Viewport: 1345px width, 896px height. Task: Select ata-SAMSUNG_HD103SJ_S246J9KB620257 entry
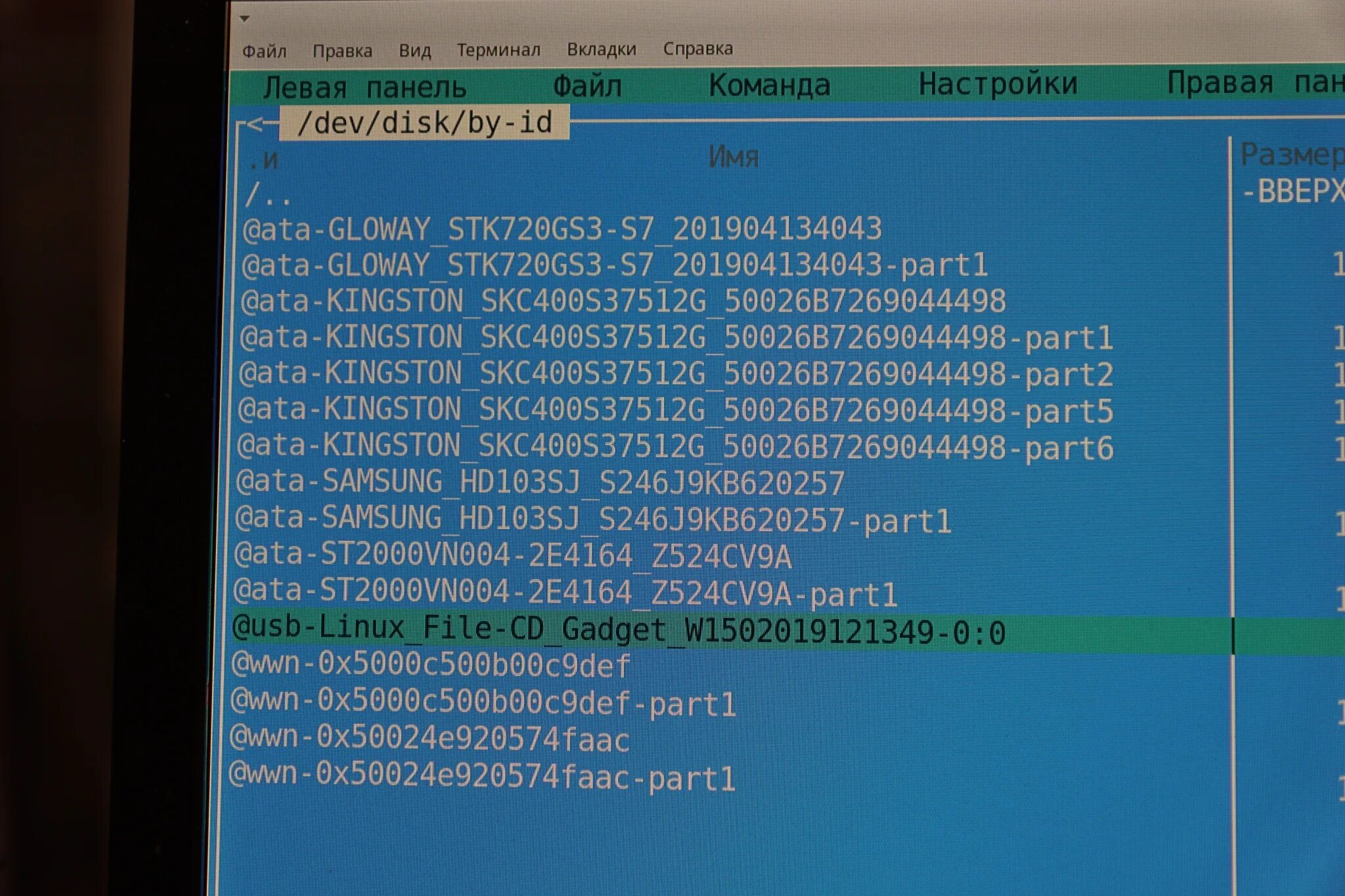pos(539,482)
